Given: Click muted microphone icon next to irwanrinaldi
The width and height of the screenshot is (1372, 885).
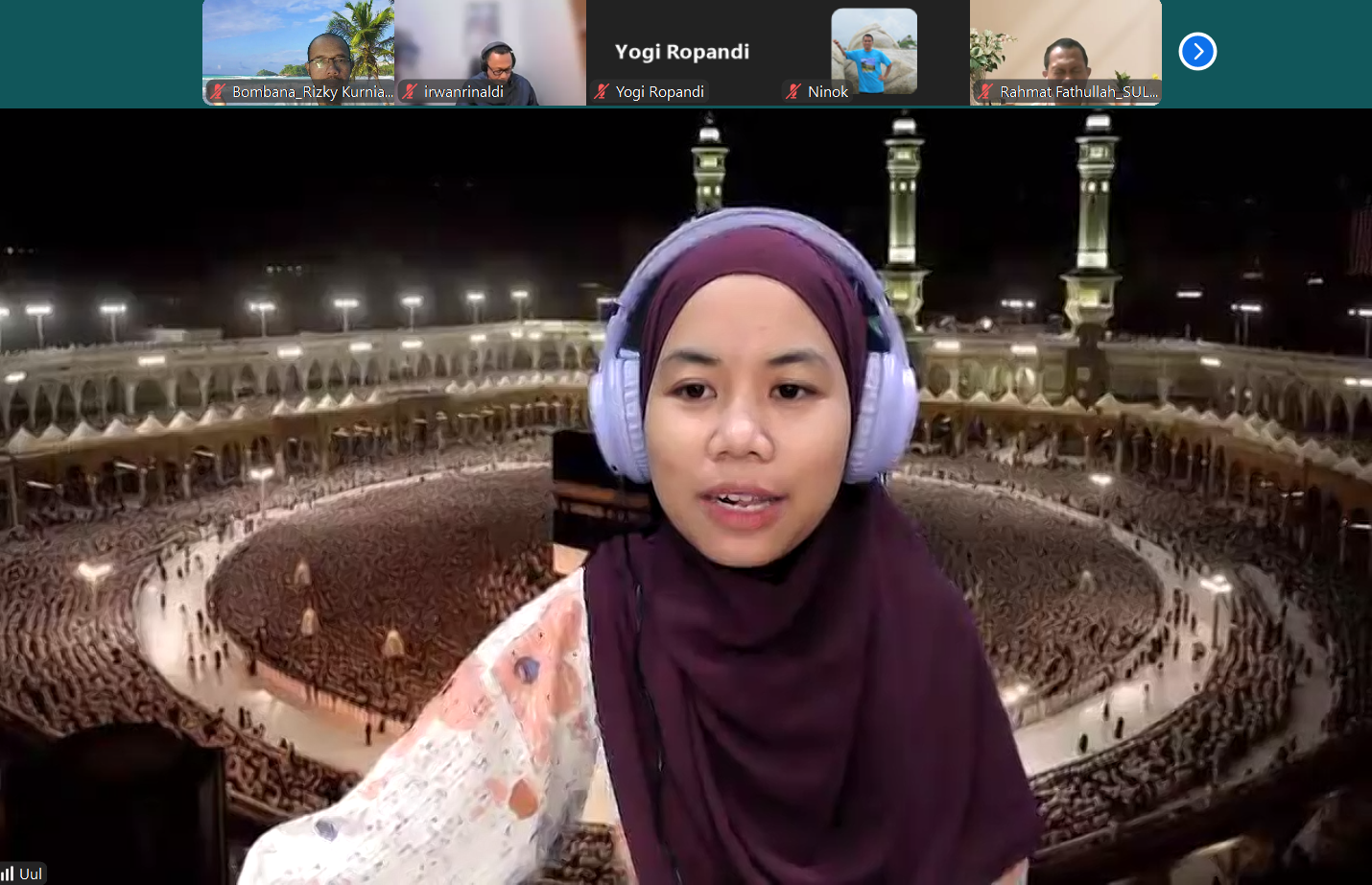Looking at the screenshot, I should coord(410,92).
